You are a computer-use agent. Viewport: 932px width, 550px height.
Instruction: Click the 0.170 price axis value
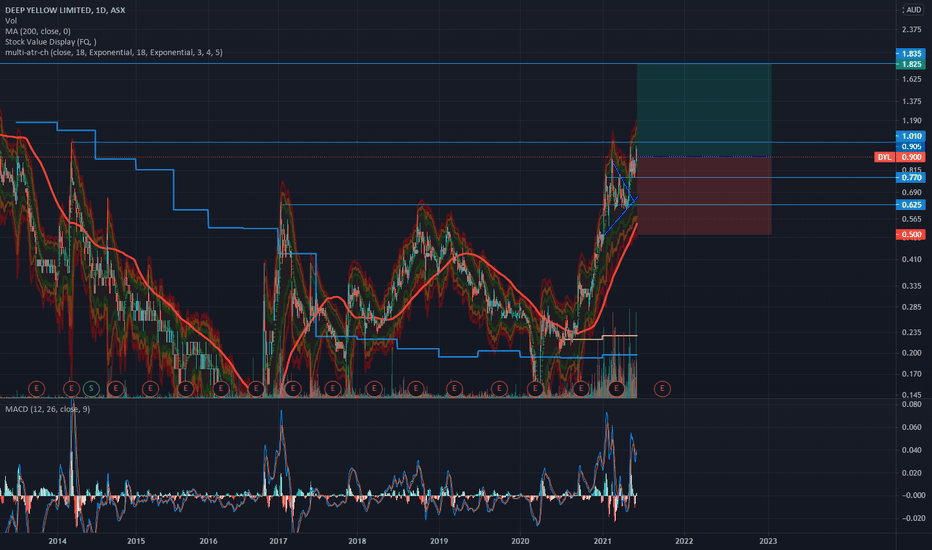coord(911,374)
